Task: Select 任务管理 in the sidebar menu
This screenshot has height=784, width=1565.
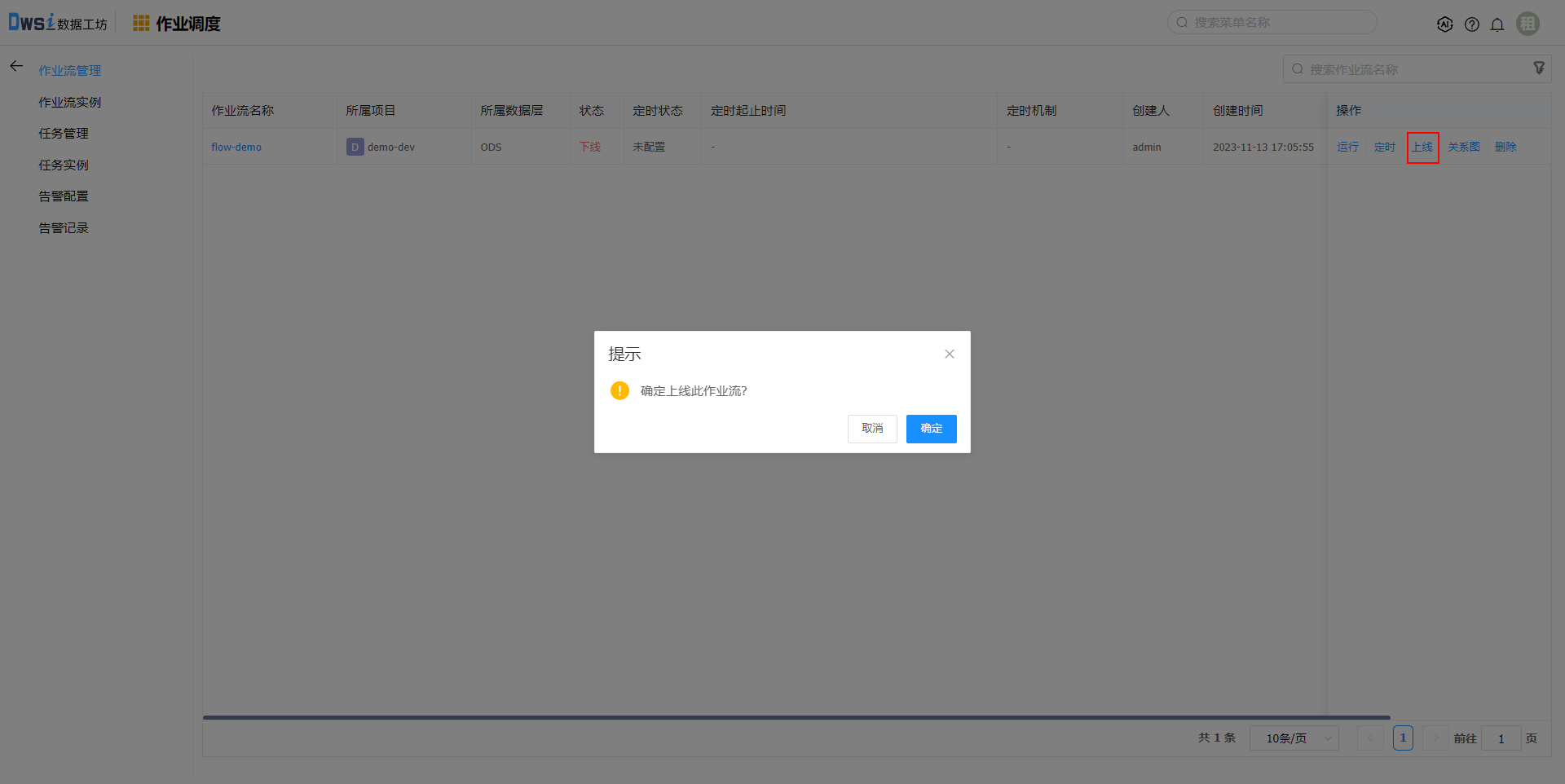Action: point(64,134)
